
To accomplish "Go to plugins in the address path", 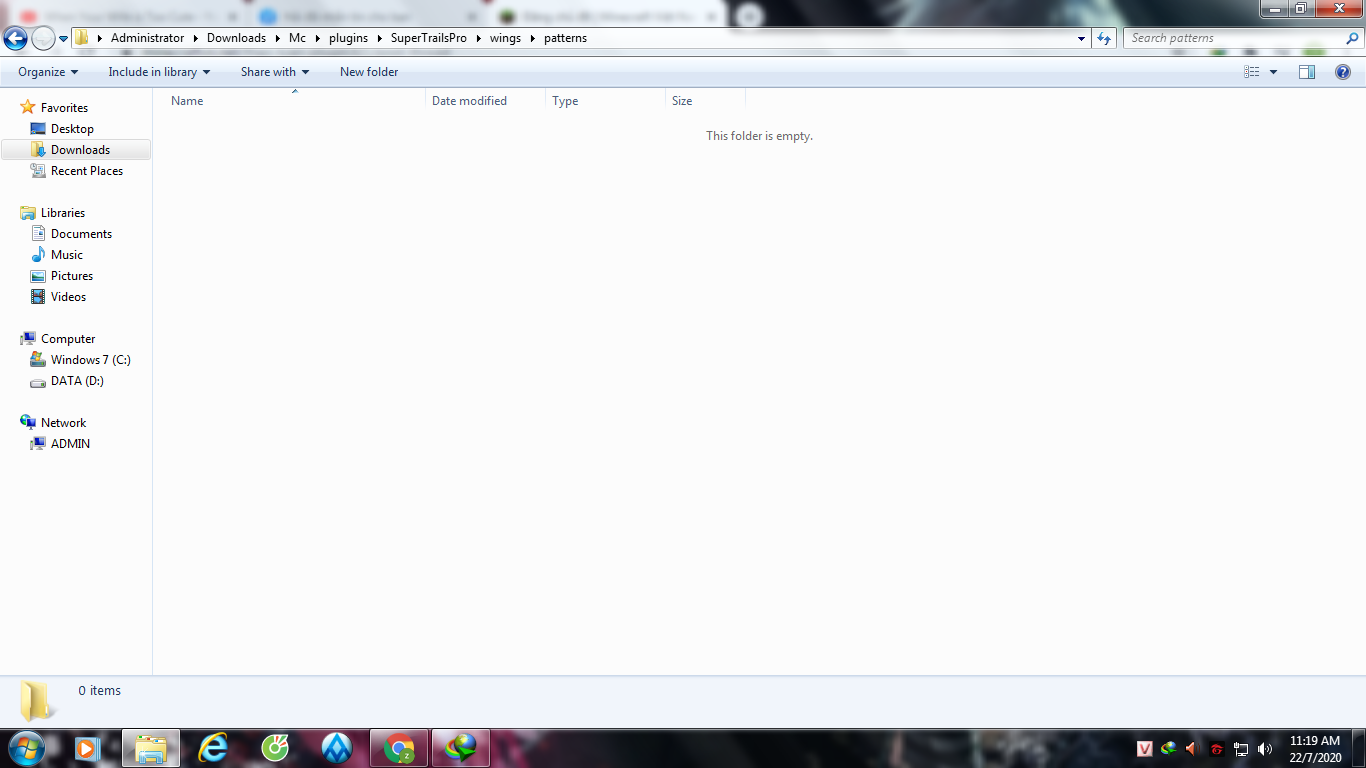I will [x=349, y=38].
